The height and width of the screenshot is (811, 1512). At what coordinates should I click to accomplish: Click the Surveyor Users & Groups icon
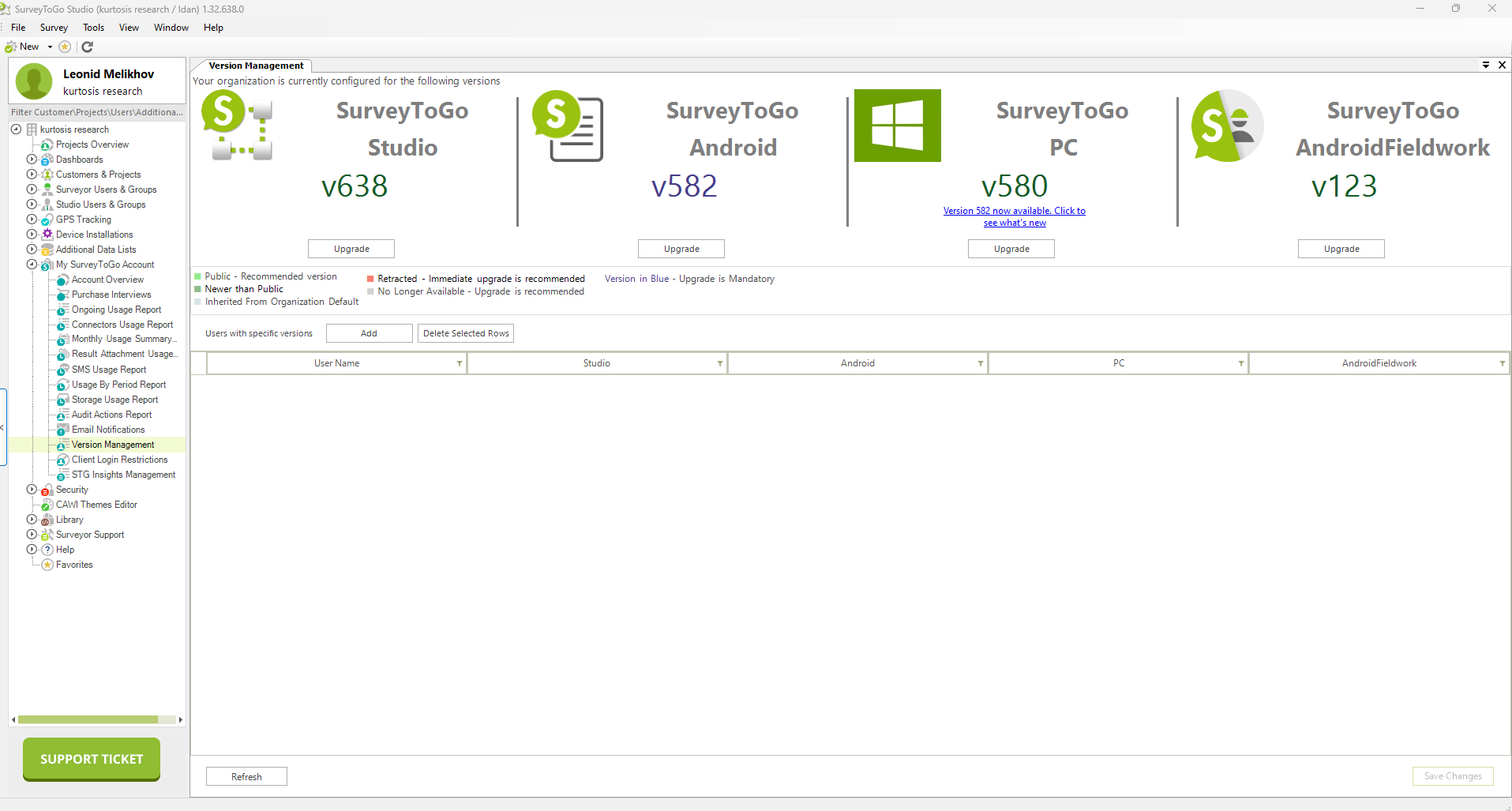47,190
